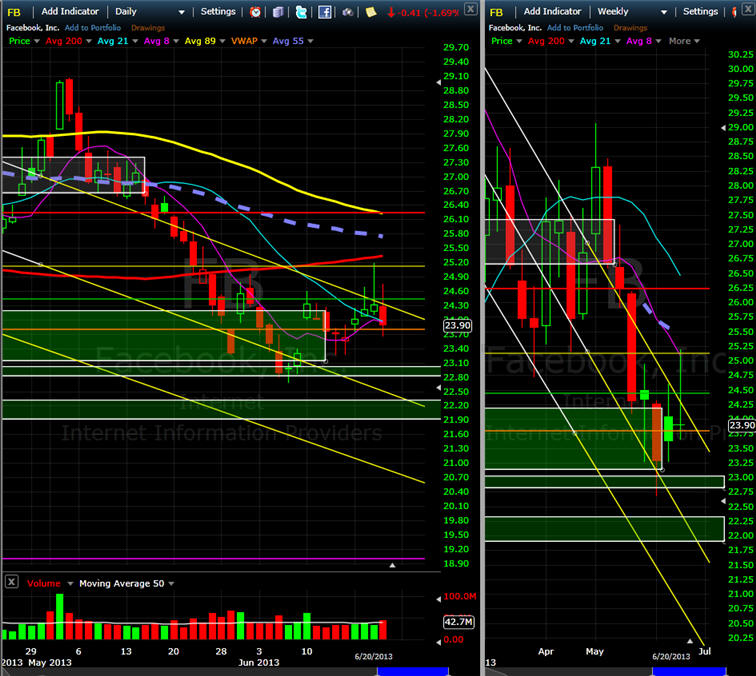This screenshot has height=676, width=756.
Task: Click the Apr label on weekly time axis
Action: pos(546,651)
